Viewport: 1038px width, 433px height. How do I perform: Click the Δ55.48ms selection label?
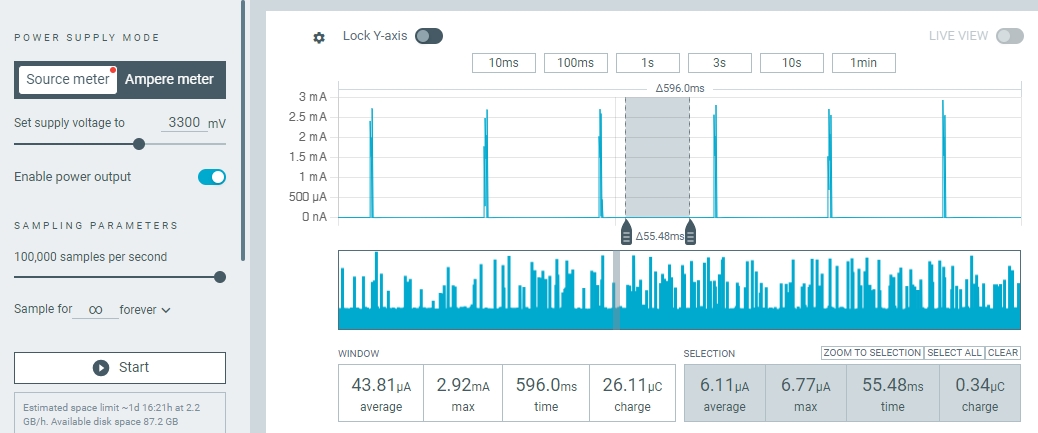coord(660,236)
